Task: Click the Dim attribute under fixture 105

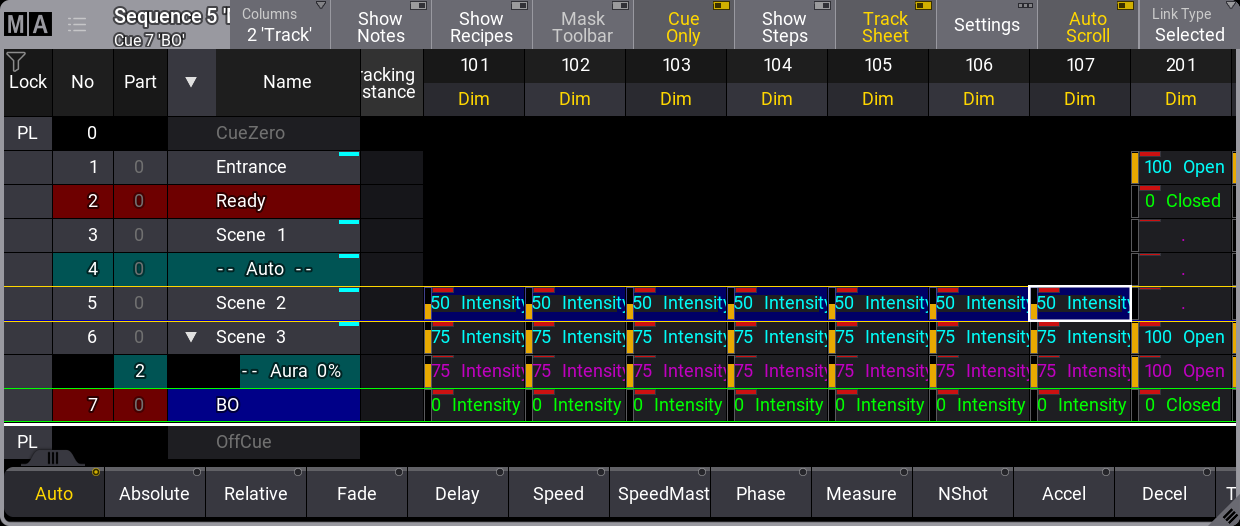Action: point(878,99)
